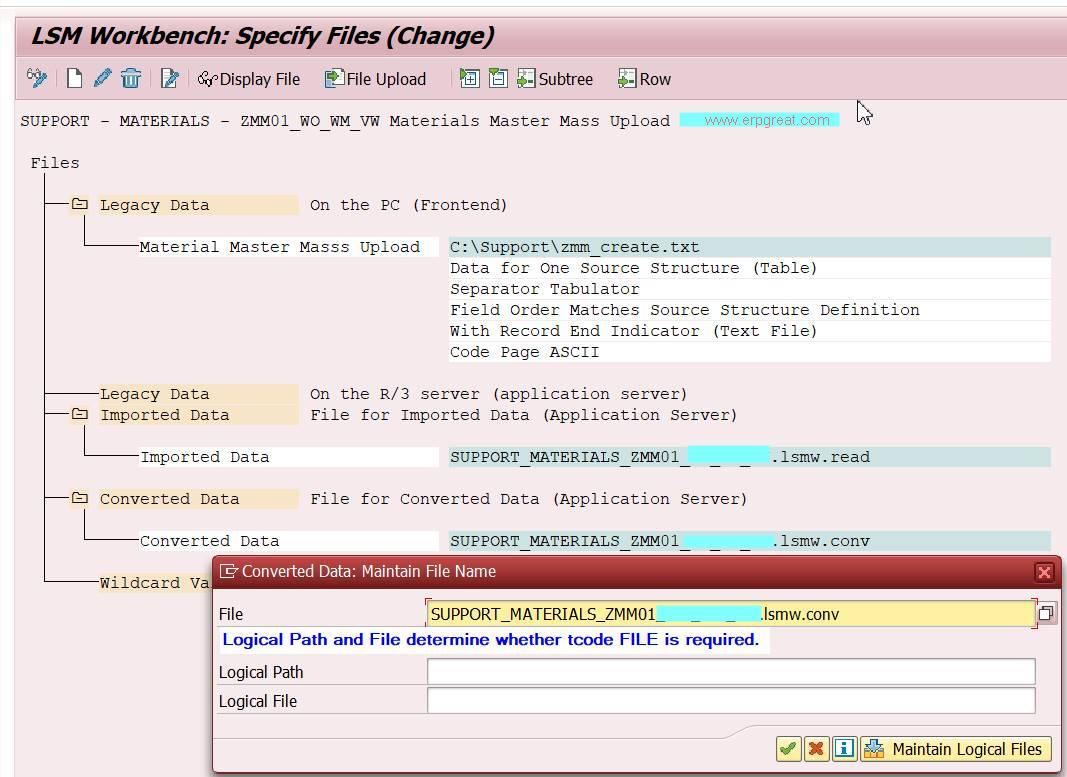Click 'File for Imported Data (Application Server)' text
The height and width of the screenshot is (777, 1067).
click(x=523, y=415)
